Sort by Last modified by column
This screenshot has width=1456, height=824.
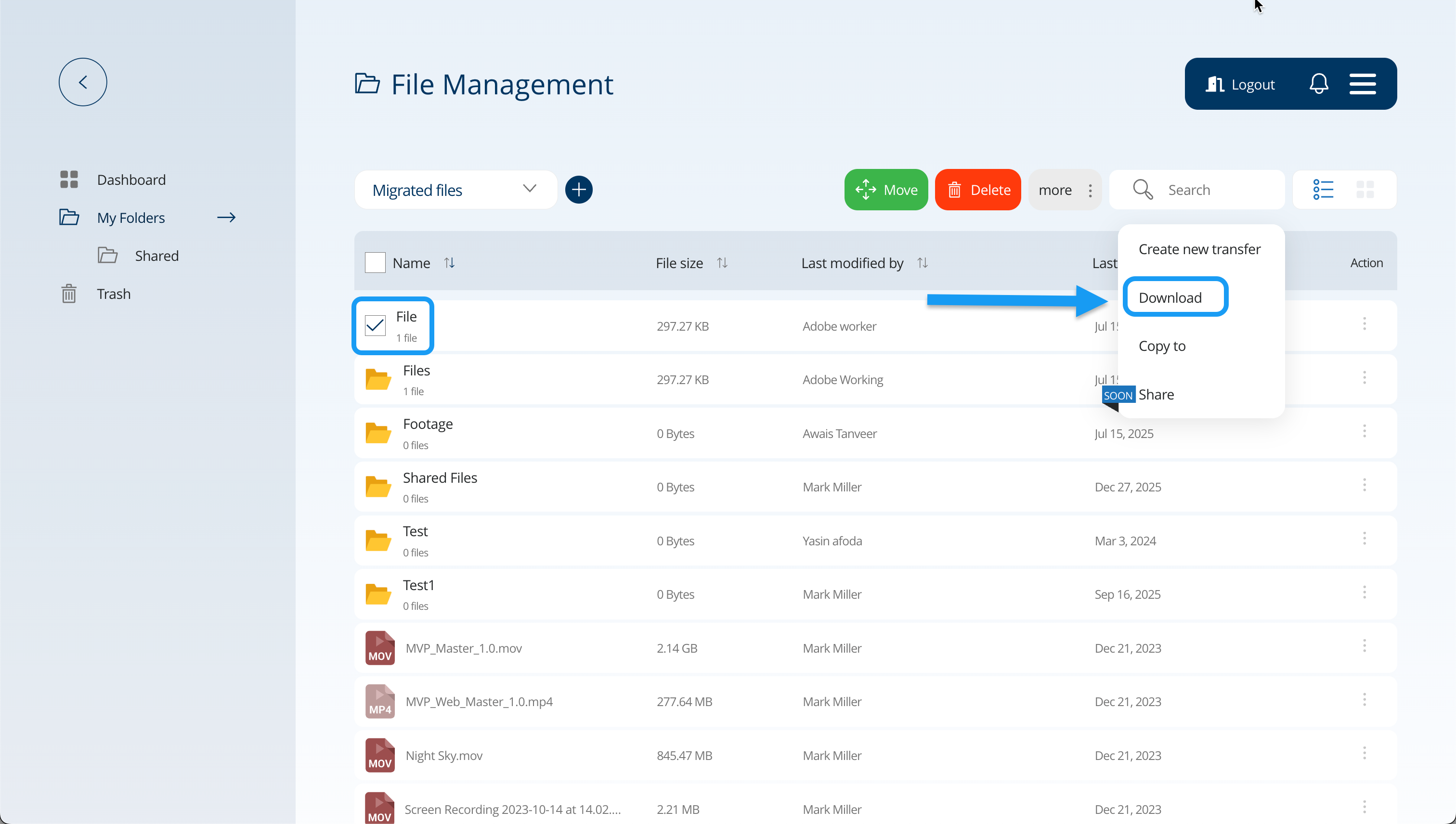[922, 263]
